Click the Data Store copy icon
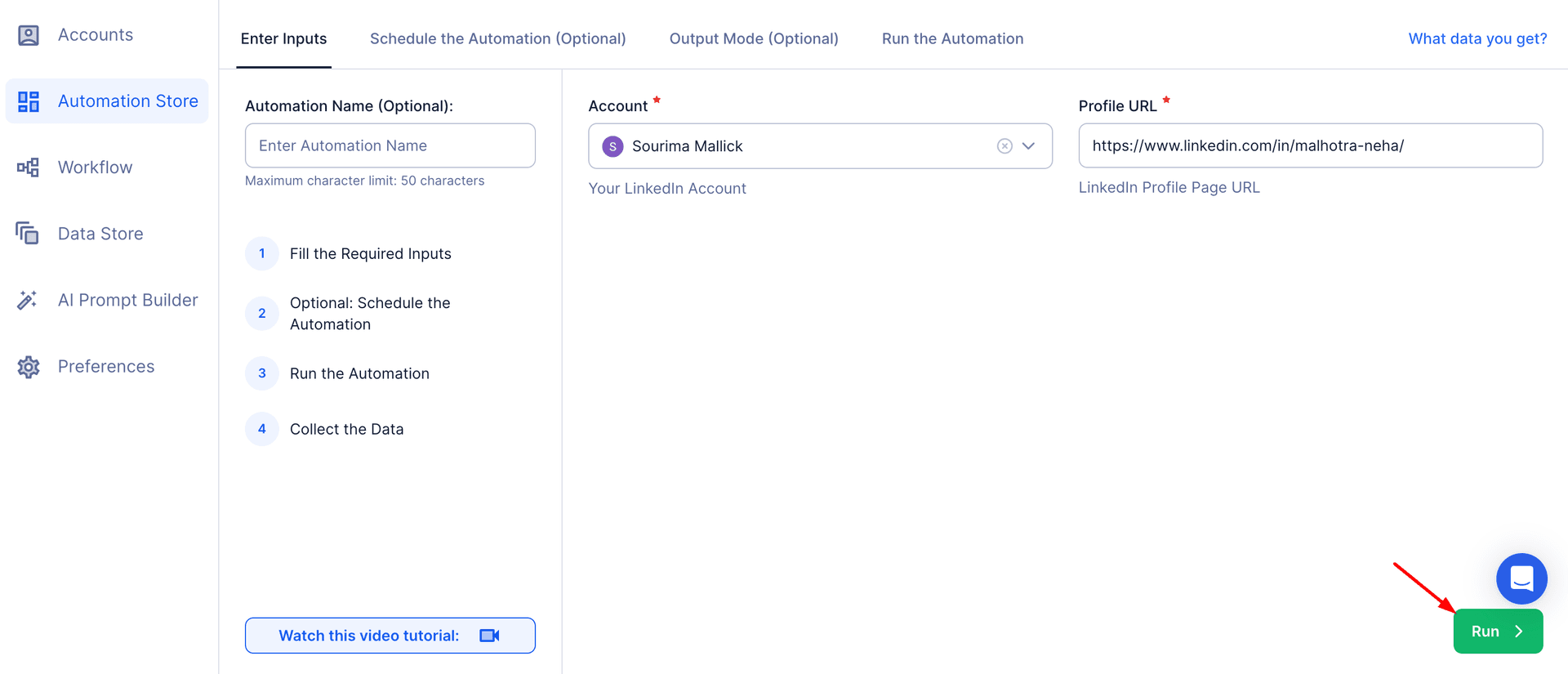Screen dimensions: 1568x674 point(27,234)
